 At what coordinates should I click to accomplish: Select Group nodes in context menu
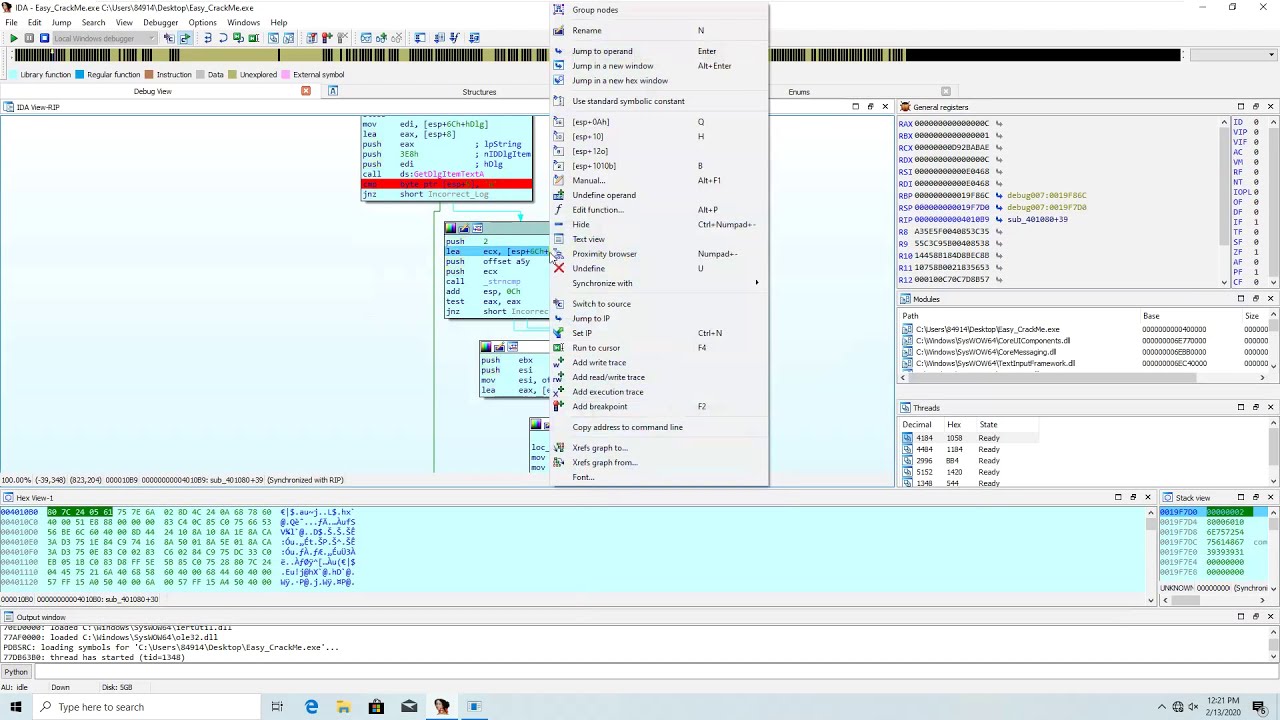(x=660, y=10)
